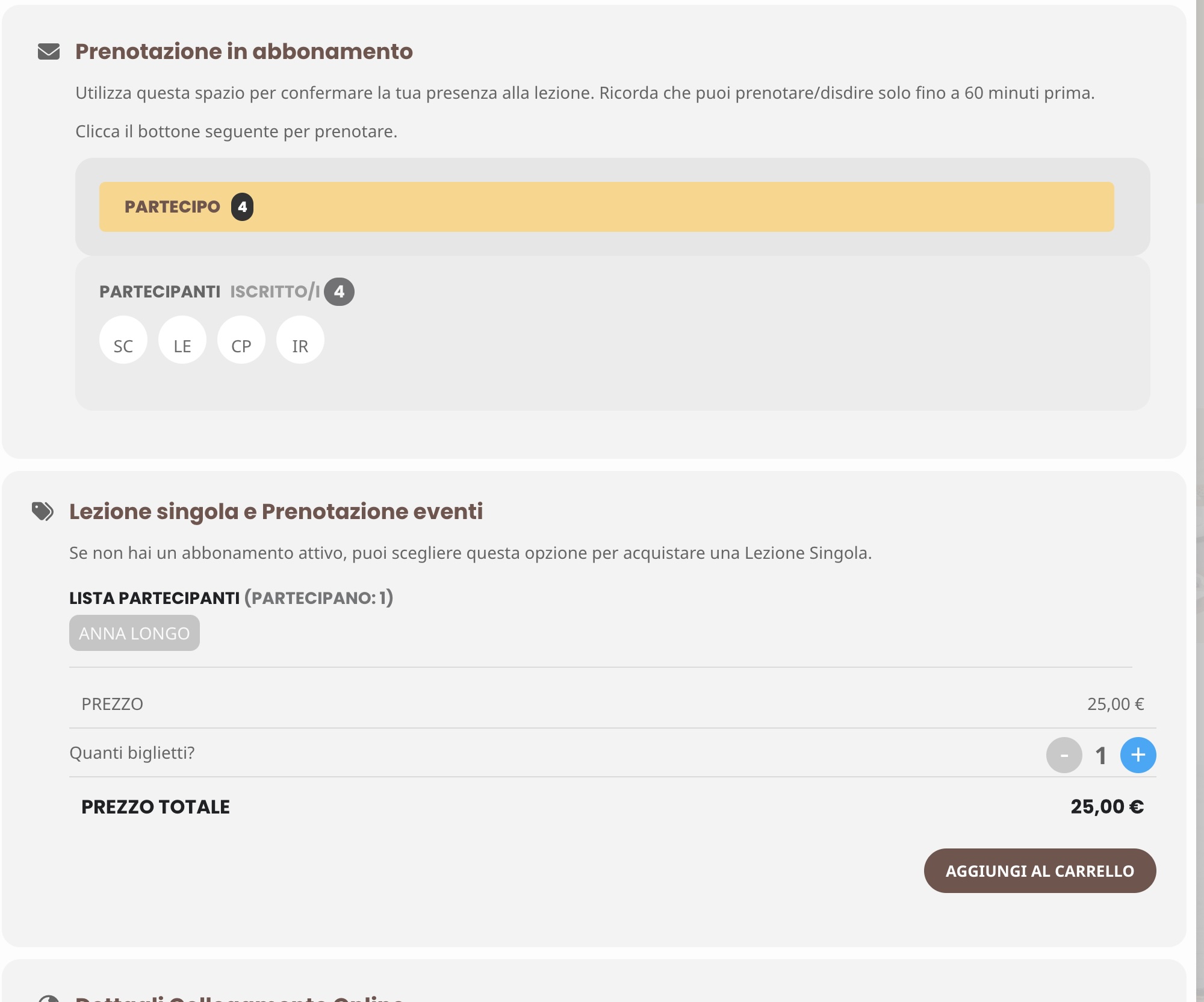Viewport: 1204px width, 1002px height.
Task: Select the SC participant avatar
Action: [x=123, y=340]
